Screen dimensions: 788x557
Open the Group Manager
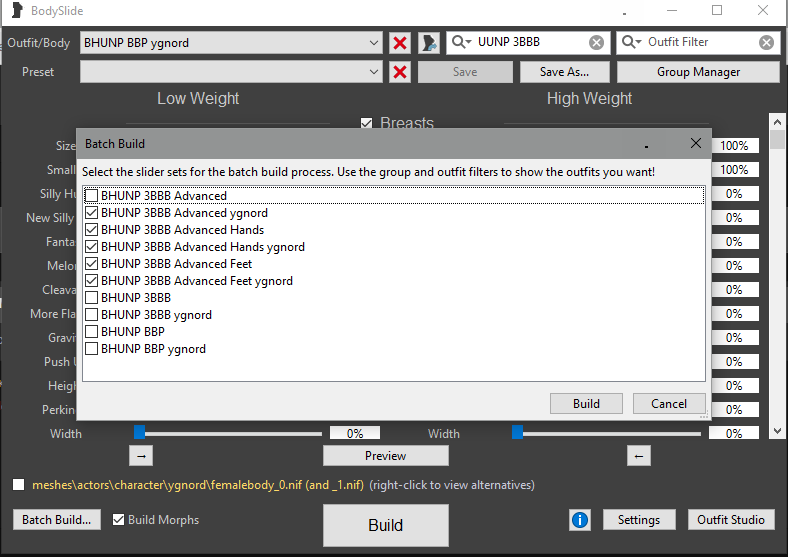coord(698,72)
